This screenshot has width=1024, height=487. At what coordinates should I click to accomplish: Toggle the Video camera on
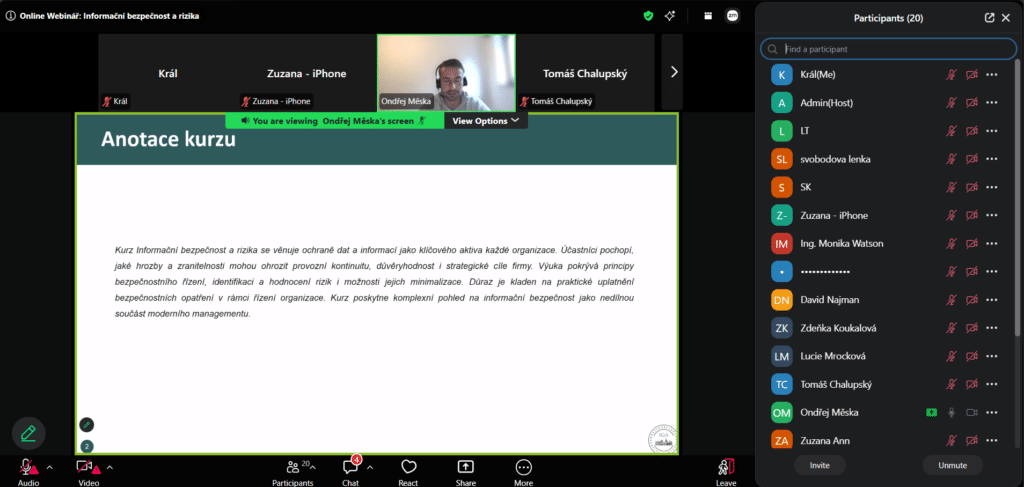click(x=86, y=467)
